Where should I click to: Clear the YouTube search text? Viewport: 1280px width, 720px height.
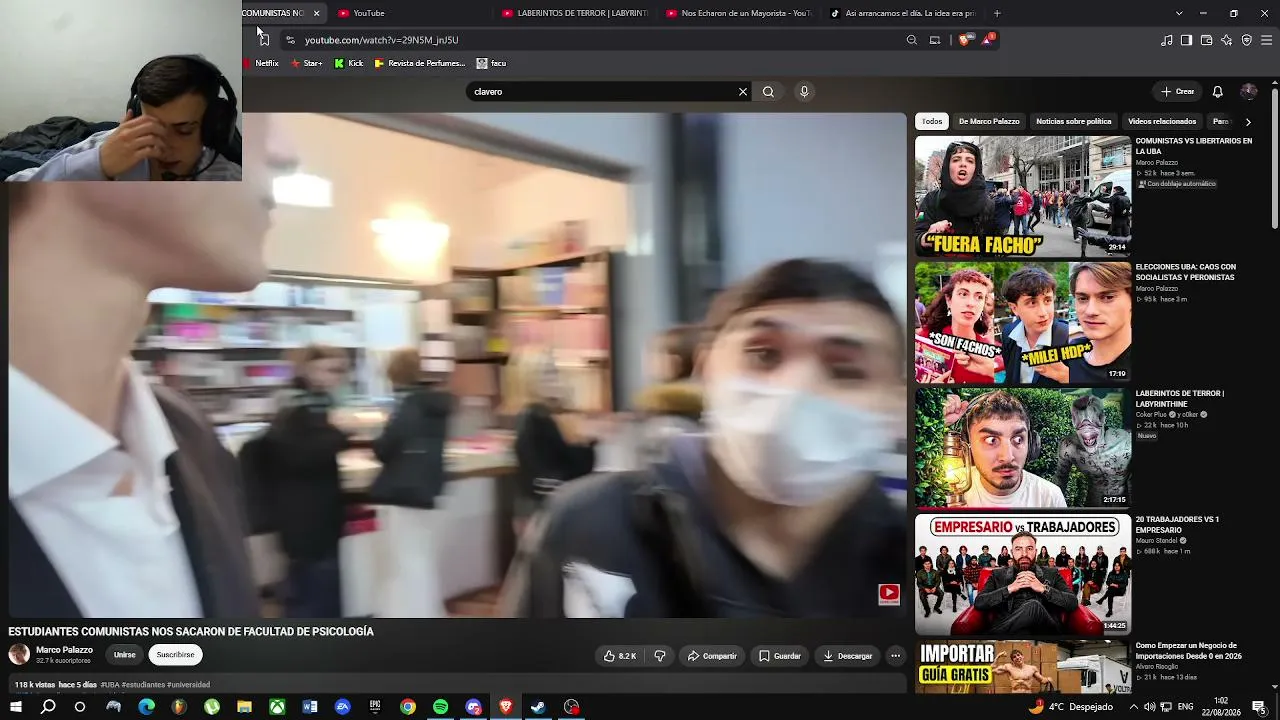point(743,92)
